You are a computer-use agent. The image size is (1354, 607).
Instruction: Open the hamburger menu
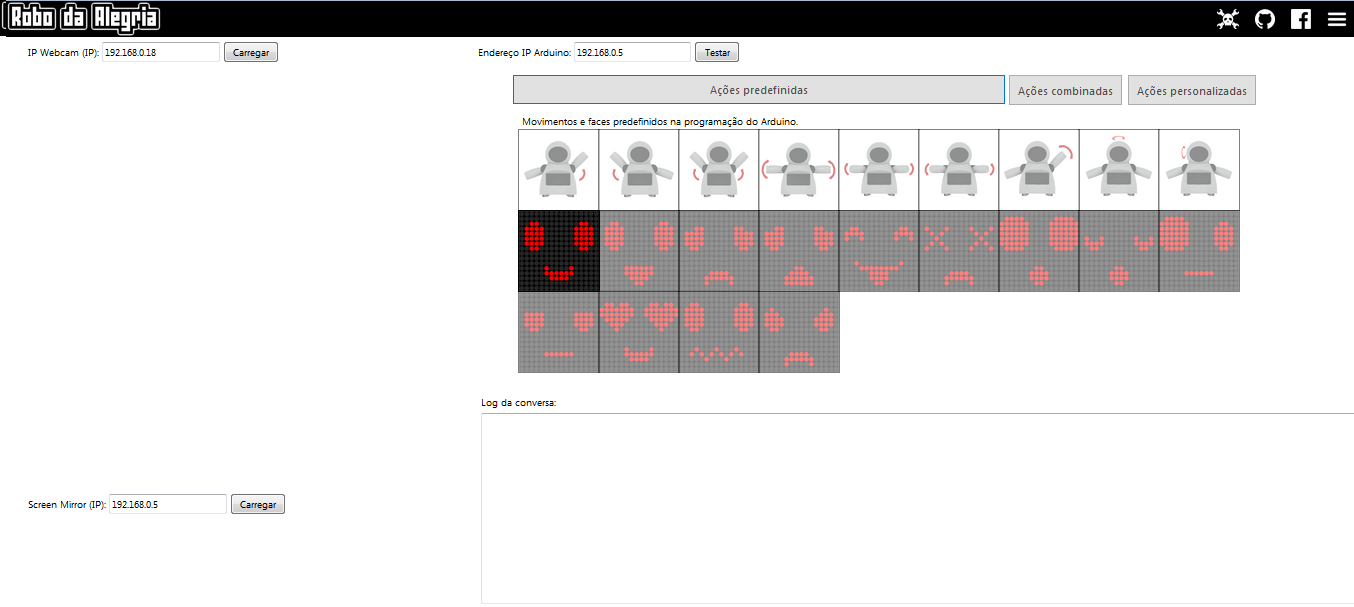[x=1337, y=19]
